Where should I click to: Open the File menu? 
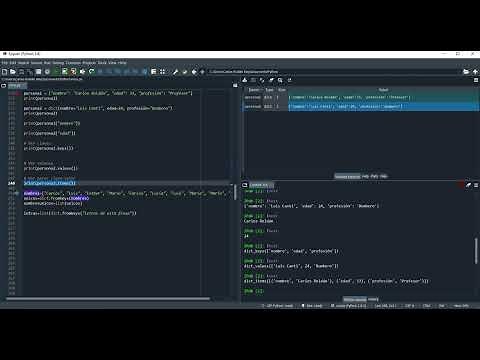coord(4,63)
